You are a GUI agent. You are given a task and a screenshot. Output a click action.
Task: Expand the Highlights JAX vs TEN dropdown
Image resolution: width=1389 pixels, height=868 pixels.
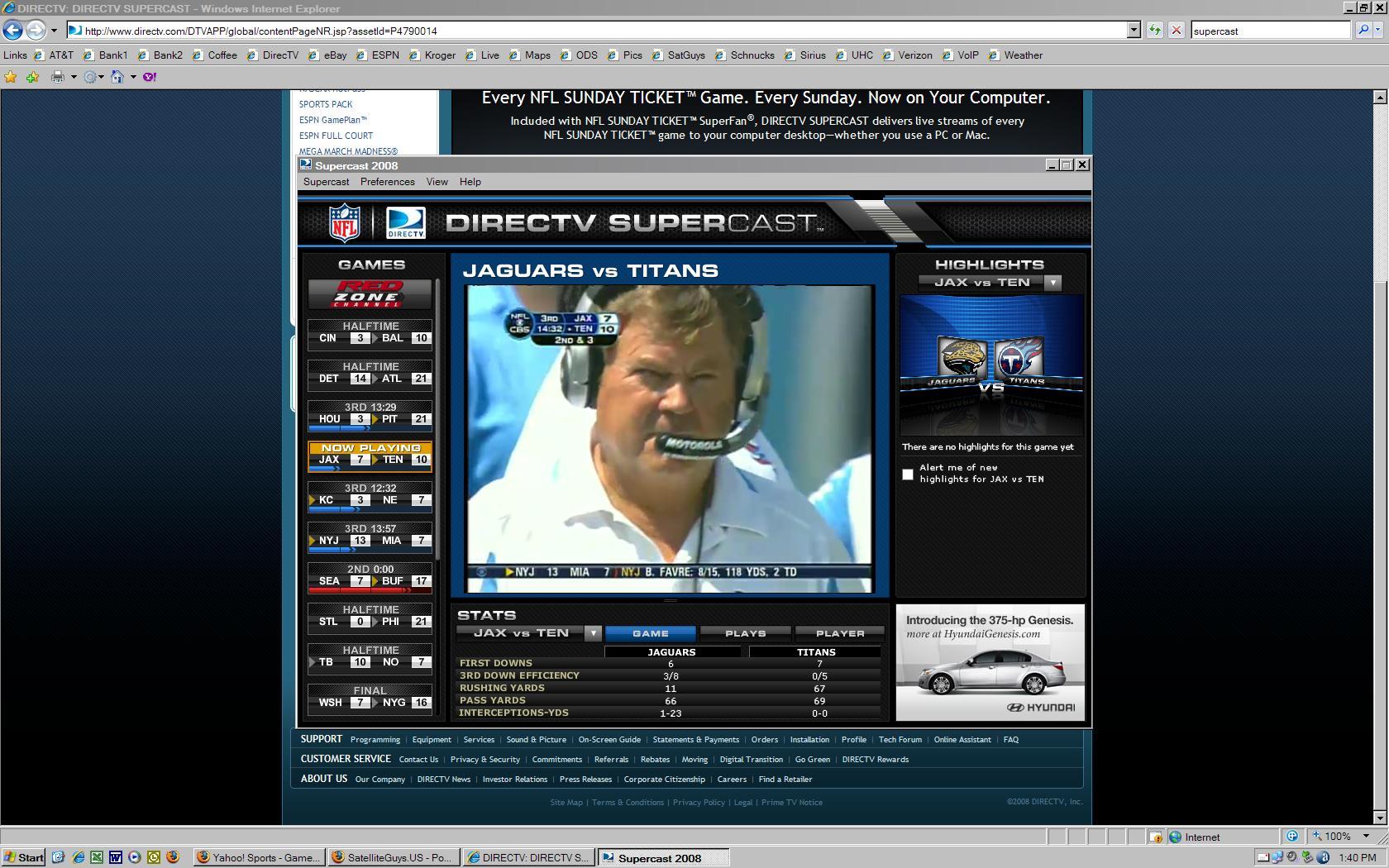pyautogui.click(x=1052, y=283)
